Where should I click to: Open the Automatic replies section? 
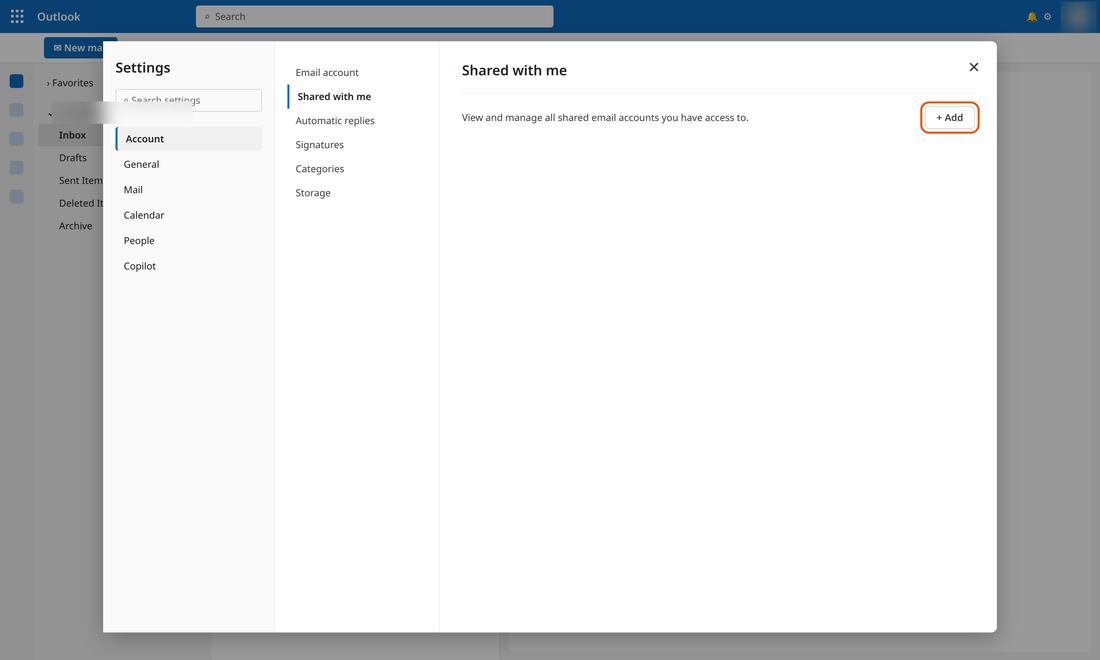tap(358, 121)
